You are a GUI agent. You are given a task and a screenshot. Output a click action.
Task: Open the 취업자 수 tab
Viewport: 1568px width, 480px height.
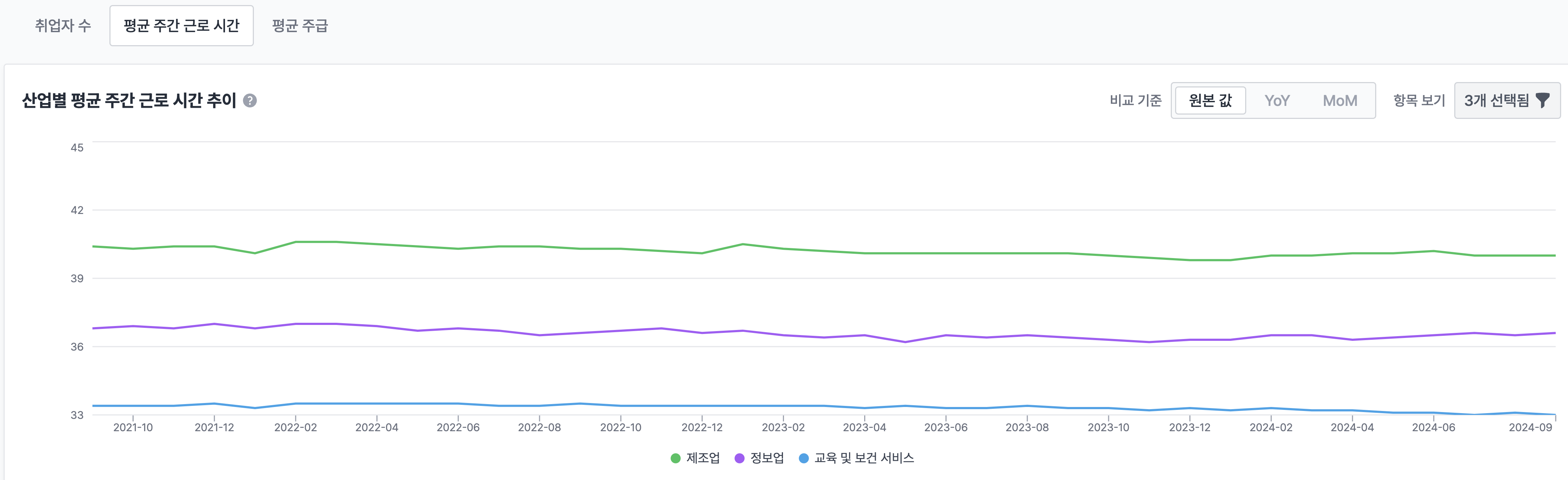[63, 26]
